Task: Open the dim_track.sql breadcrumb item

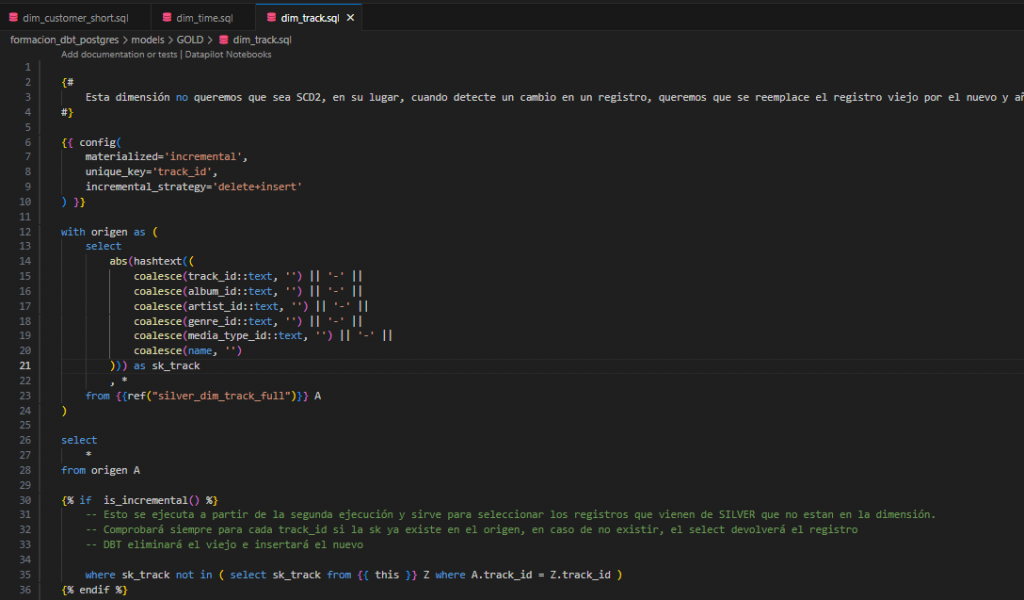Action: pyautogui.click(x=262, y=40)
